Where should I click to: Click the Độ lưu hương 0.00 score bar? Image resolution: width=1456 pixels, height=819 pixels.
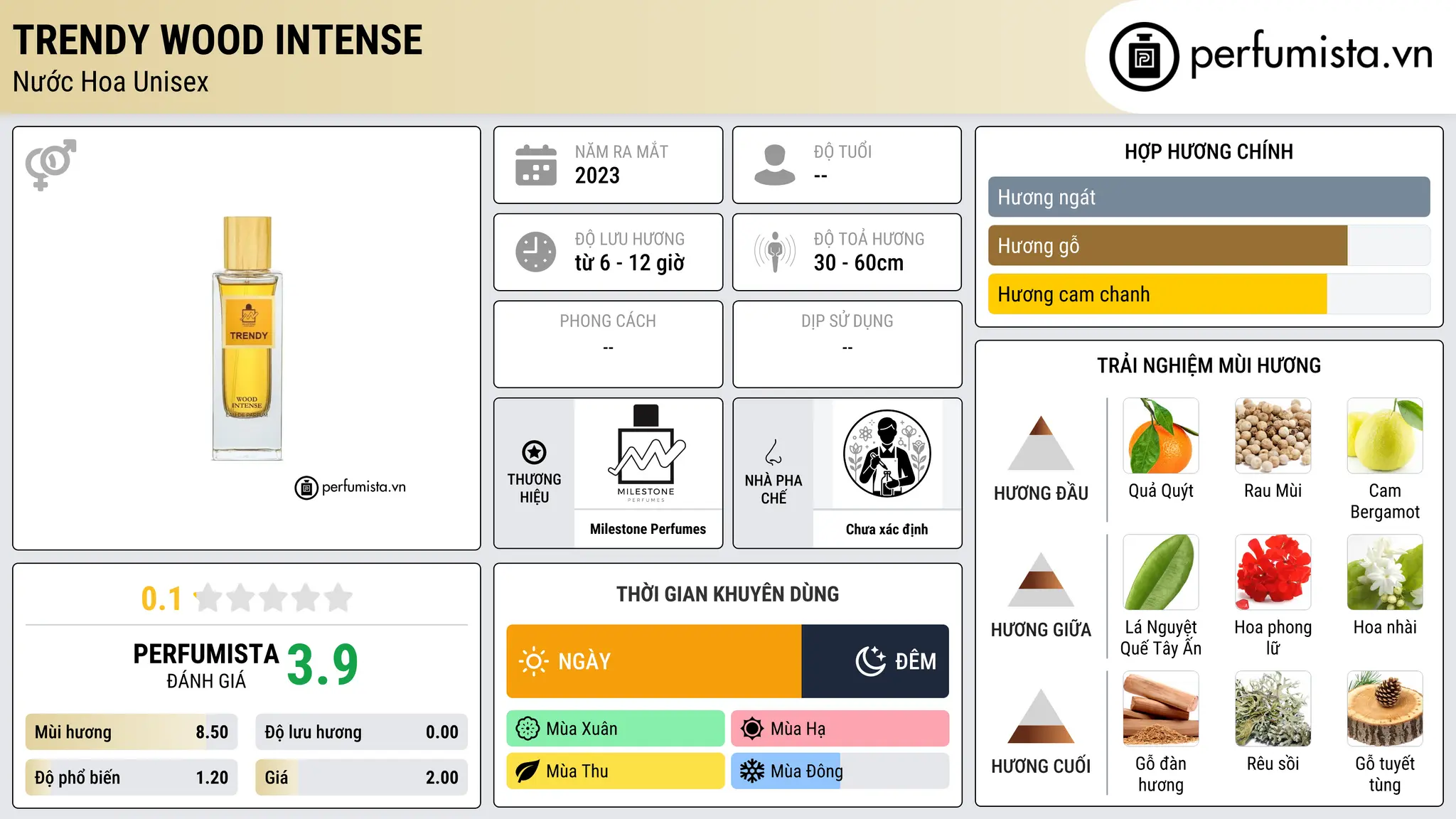click(x=362, y=732)
